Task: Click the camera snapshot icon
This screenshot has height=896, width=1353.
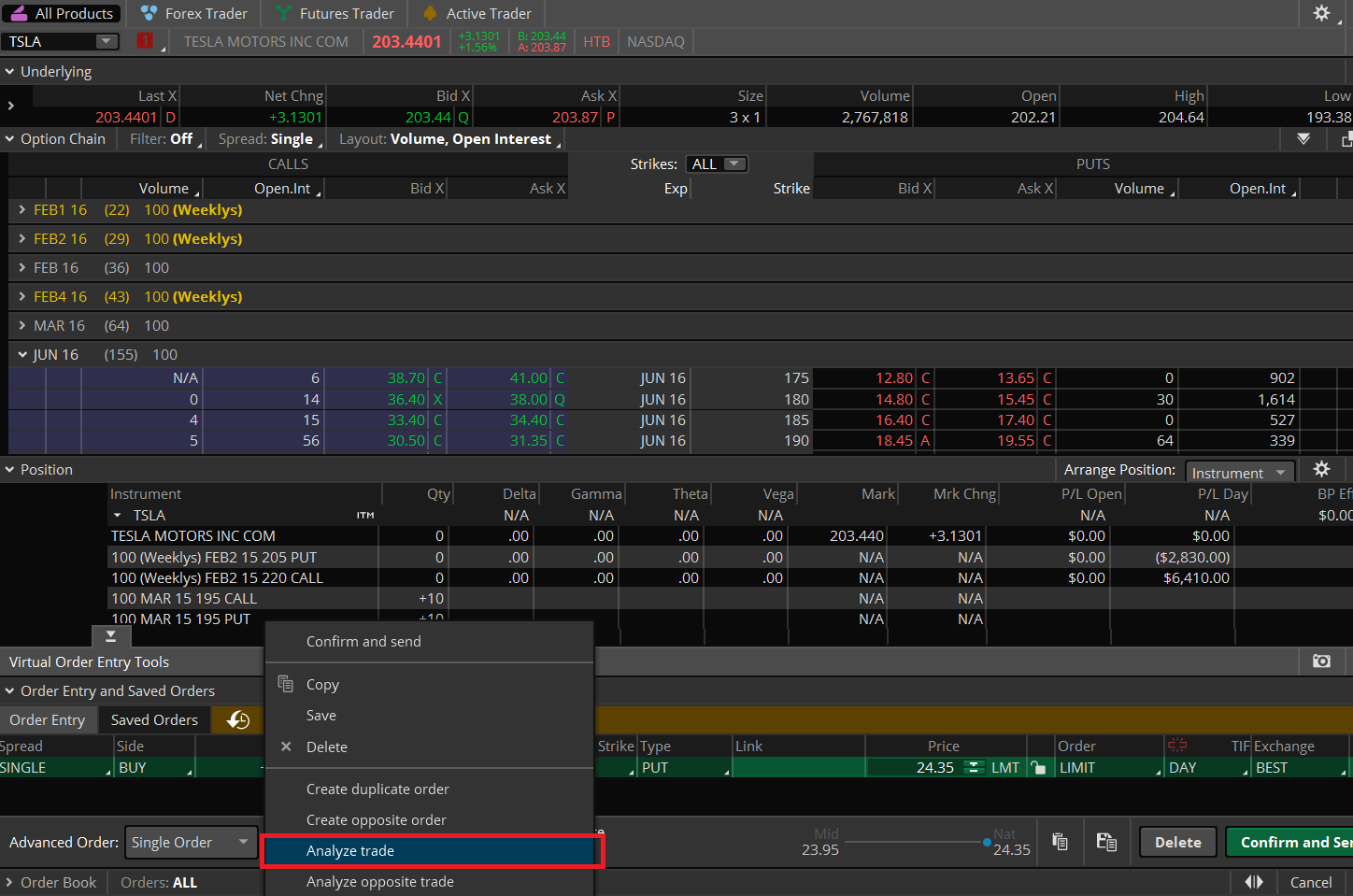Action: tap(1321, 661)
